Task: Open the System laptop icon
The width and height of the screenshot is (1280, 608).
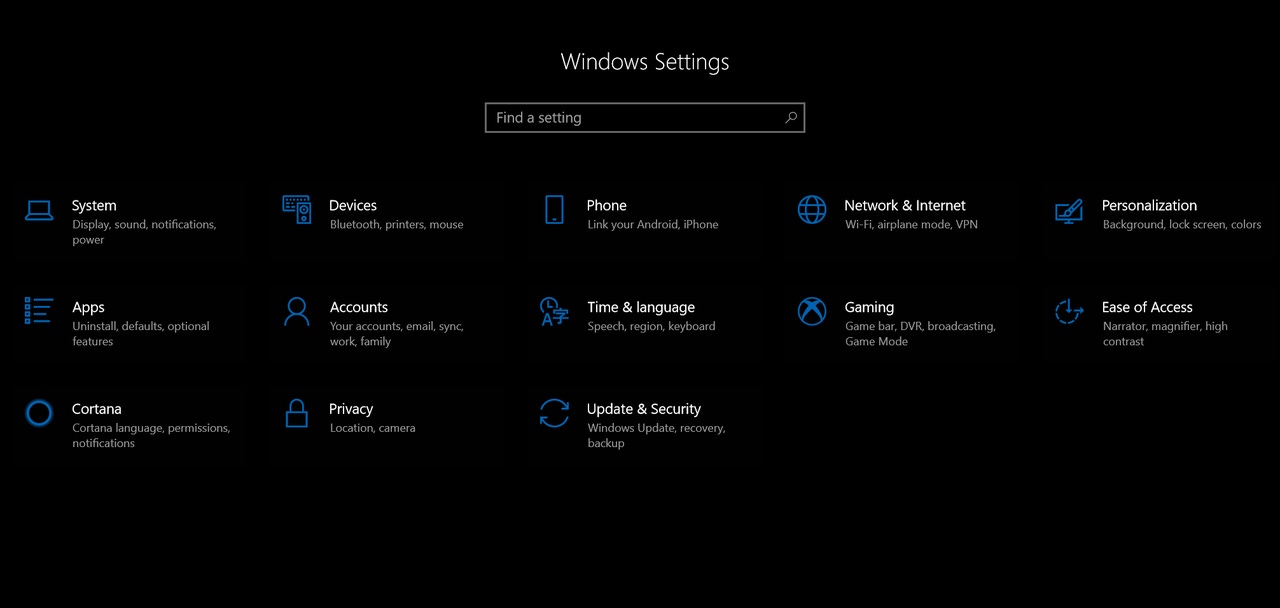Action: coord(39,210)
